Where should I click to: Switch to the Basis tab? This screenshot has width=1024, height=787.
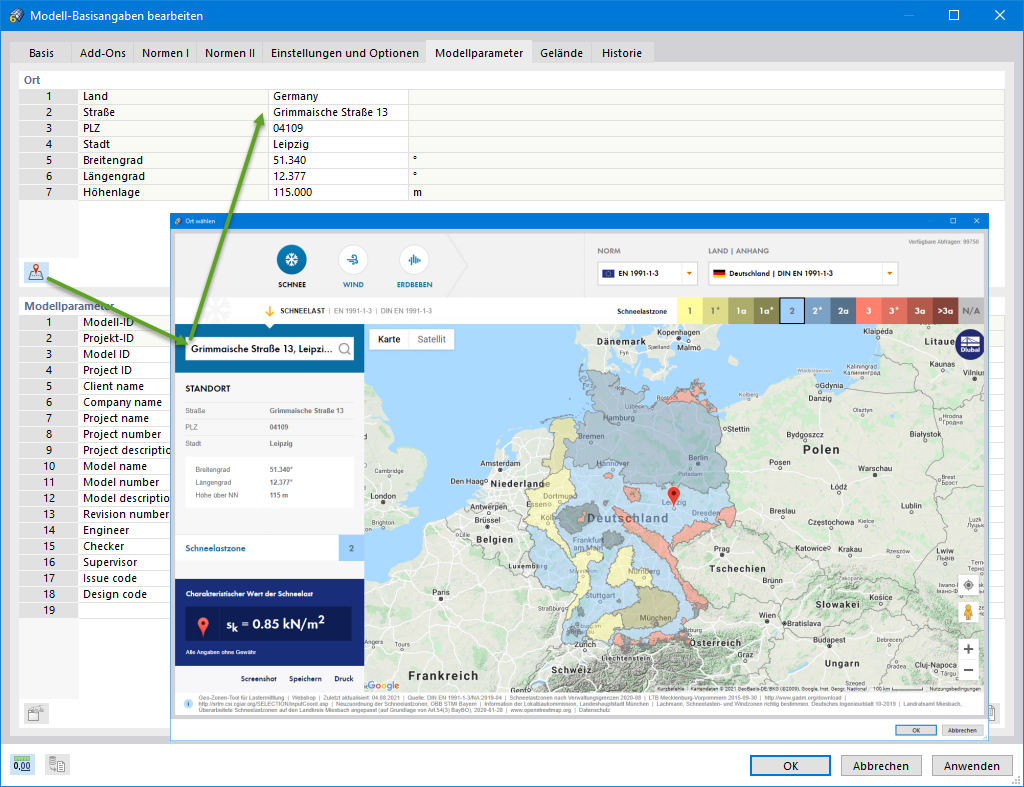pyautogui.click(x=41, y=53)
